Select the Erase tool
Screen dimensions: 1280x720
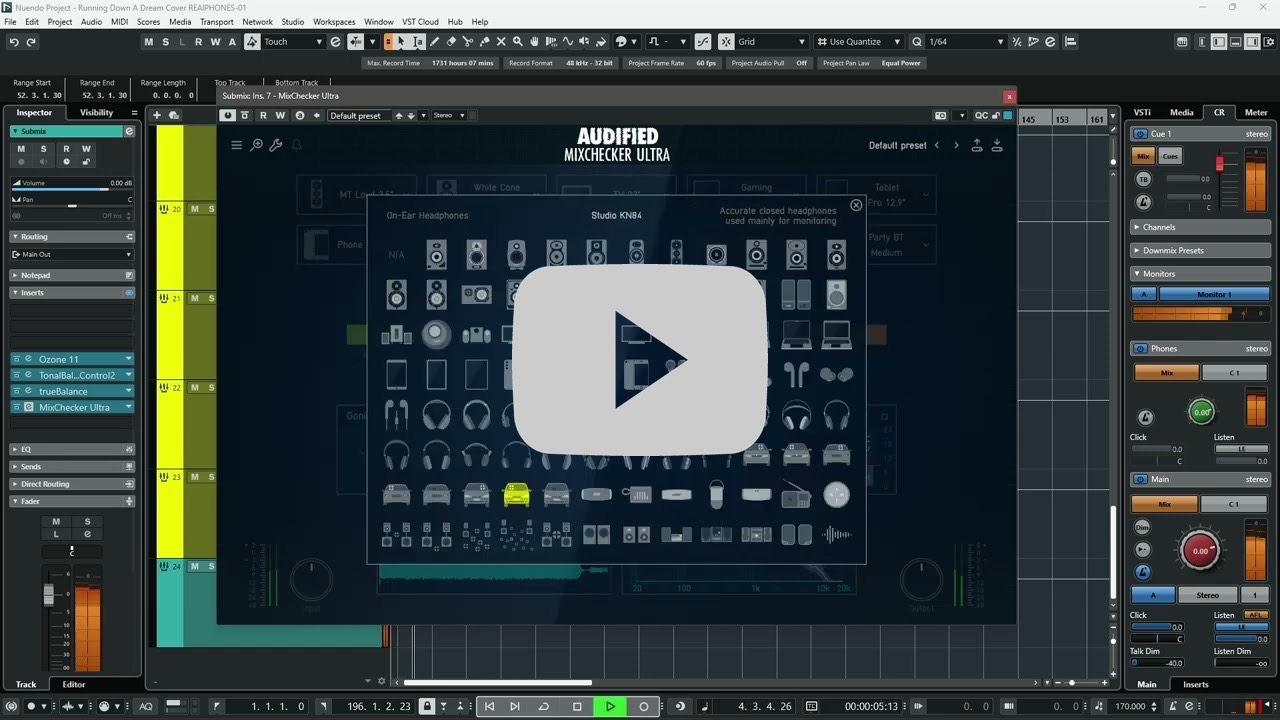point(451,42)
